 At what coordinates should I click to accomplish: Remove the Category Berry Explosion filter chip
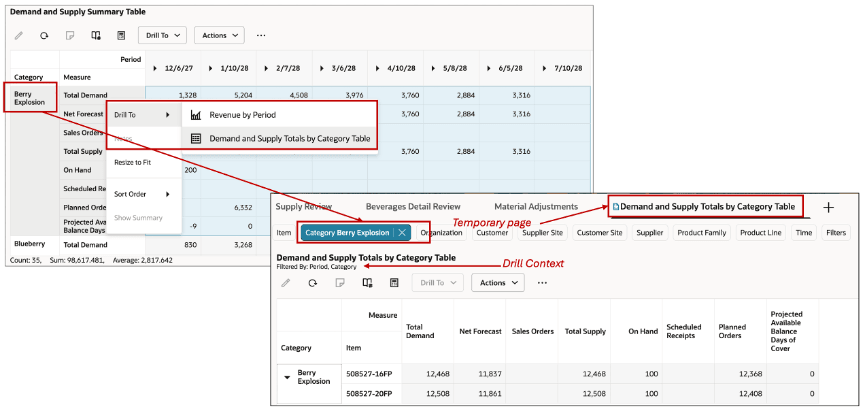(x=402, y=233)
